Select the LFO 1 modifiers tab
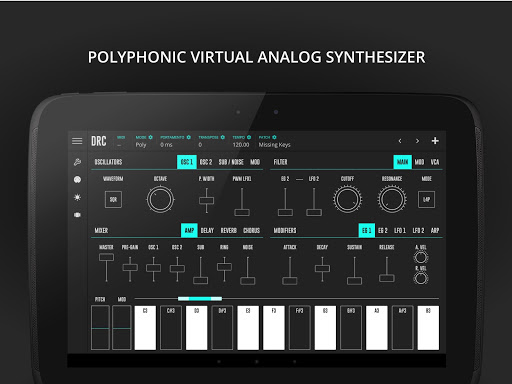 pyautogui.click(x=400, y=230)
